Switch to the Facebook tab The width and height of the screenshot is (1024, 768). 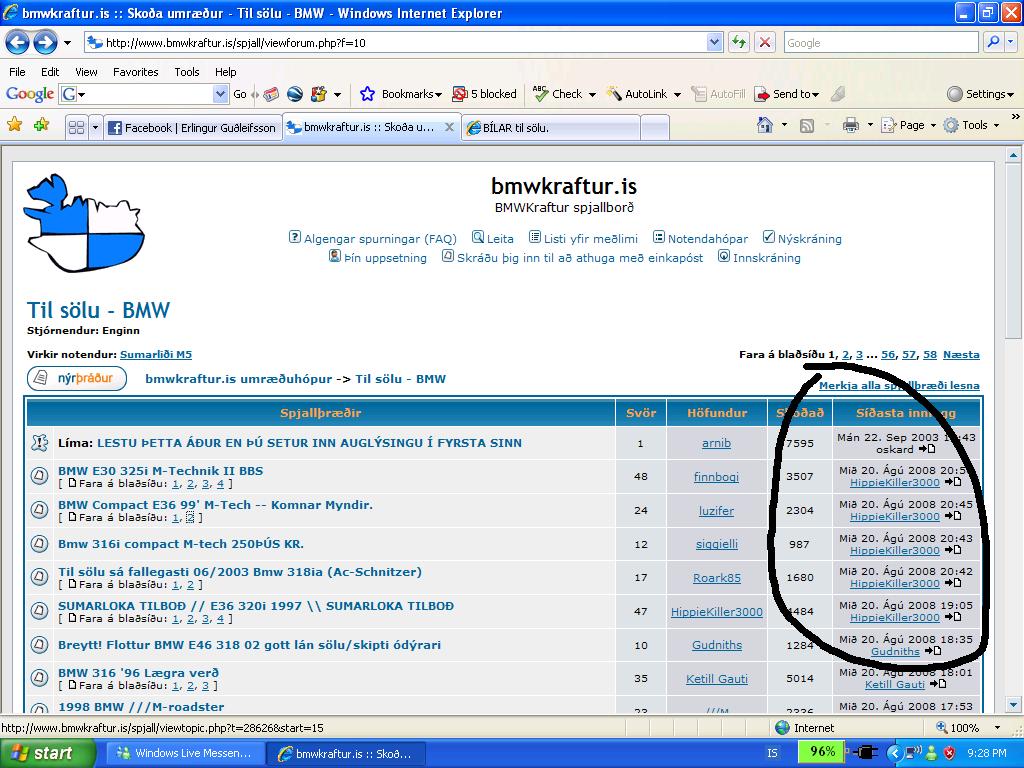coord(192,127)
